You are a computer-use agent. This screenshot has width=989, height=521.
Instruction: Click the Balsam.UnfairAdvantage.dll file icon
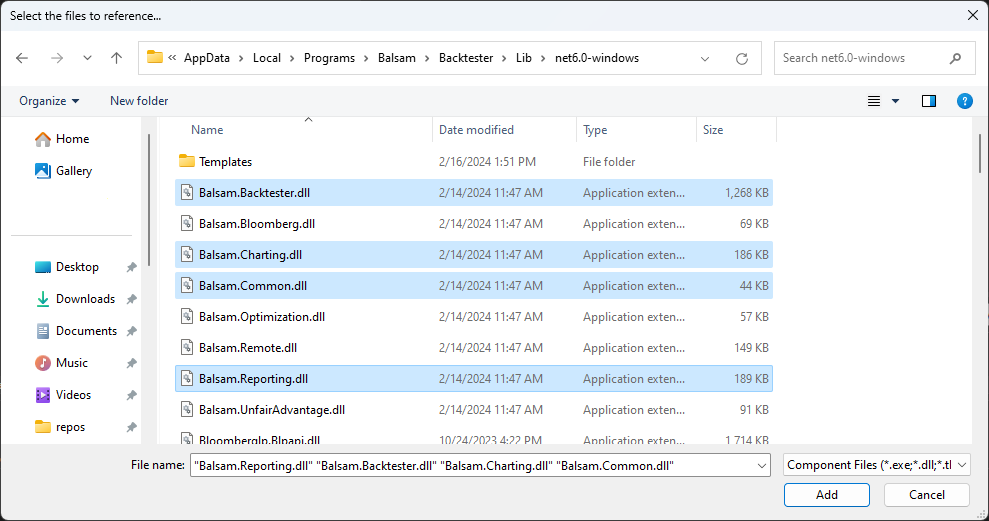187,409
